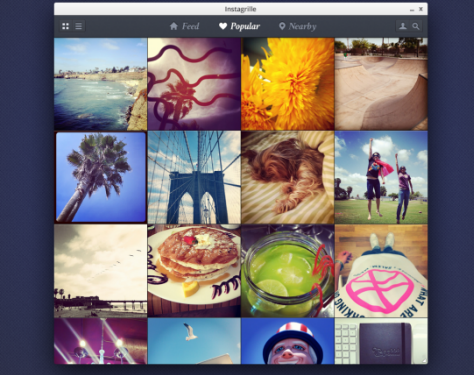Switch to list view layout
Image resolution: width=474 pixels, height=375 pixels.
79,26
